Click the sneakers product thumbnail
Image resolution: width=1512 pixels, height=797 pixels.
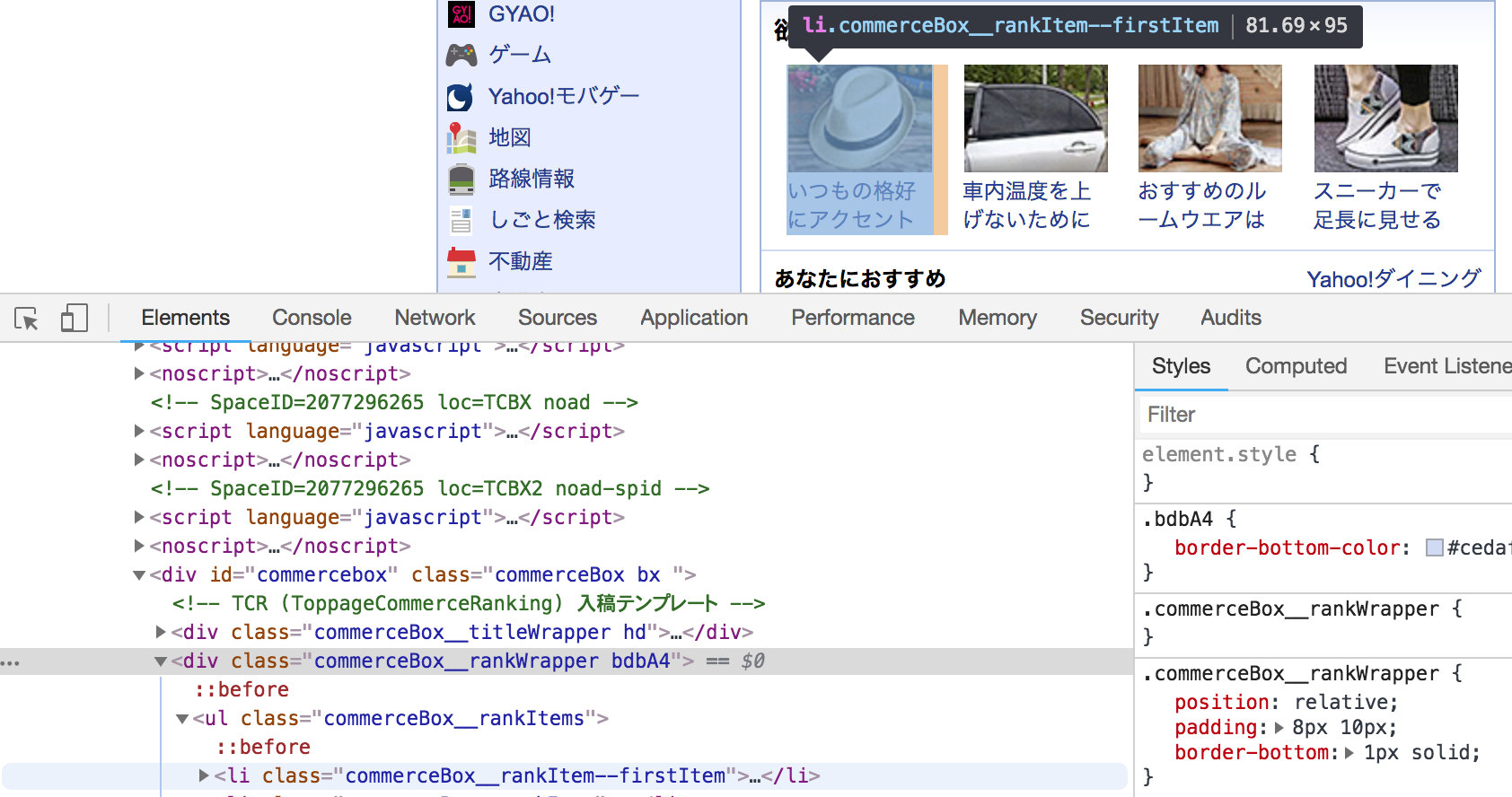(x=1386, y=118)
